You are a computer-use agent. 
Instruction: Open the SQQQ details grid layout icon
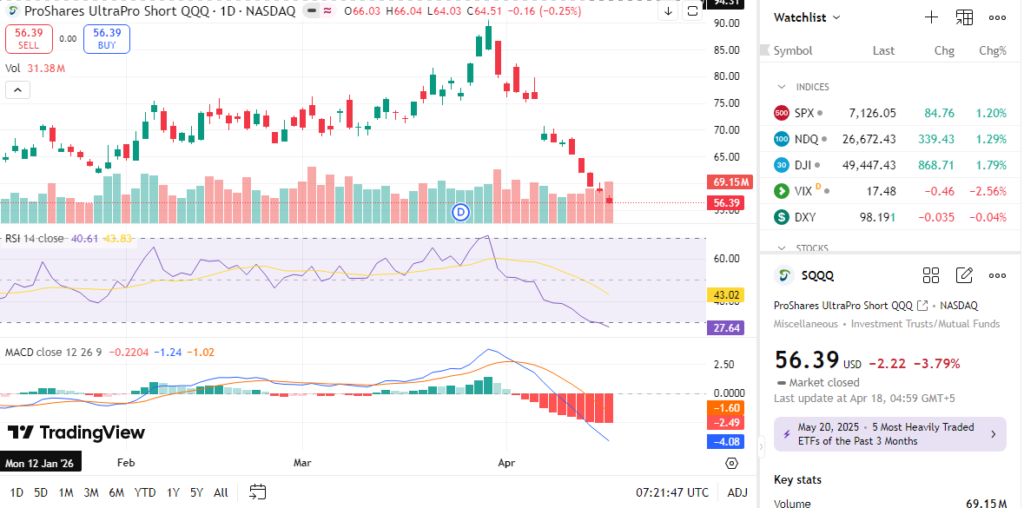(931, 275)
